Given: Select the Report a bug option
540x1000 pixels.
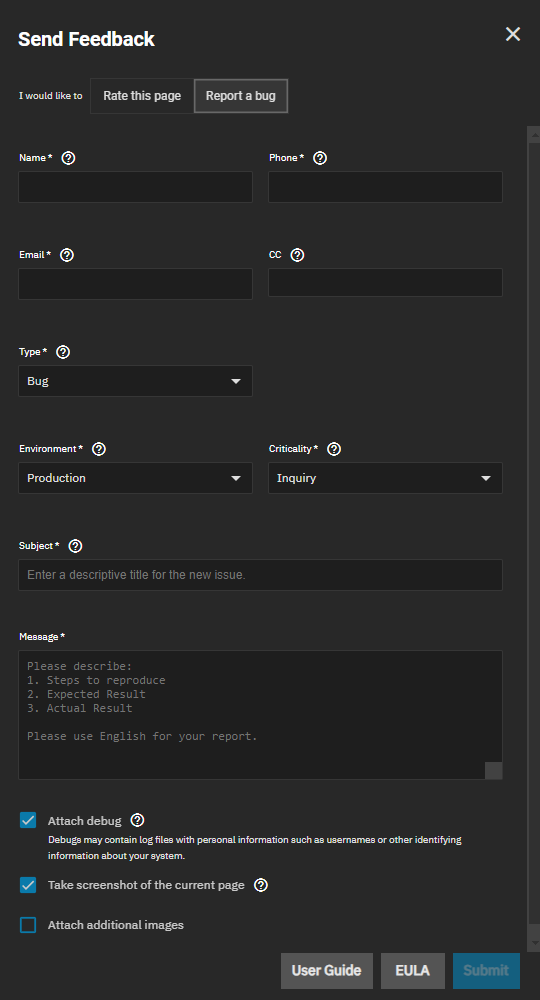Looking at the screenshot, I should (241, 96).
